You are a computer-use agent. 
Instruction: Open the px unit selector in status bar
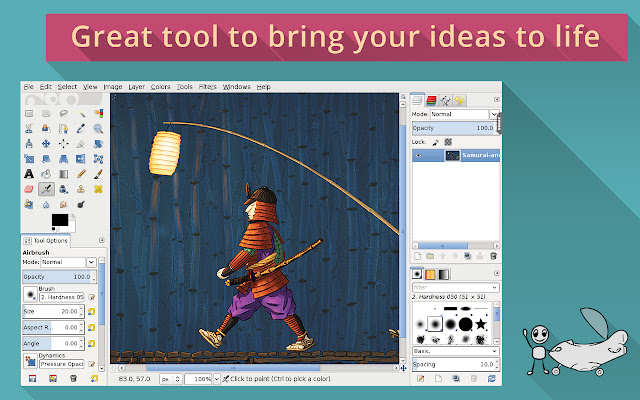click(171, 379)
